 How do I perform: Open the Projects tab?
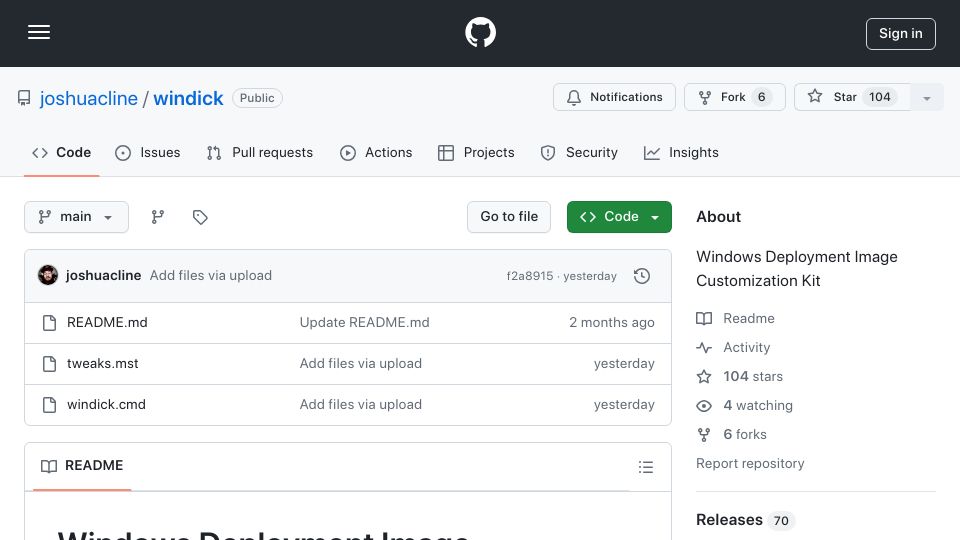click(476, 152)
